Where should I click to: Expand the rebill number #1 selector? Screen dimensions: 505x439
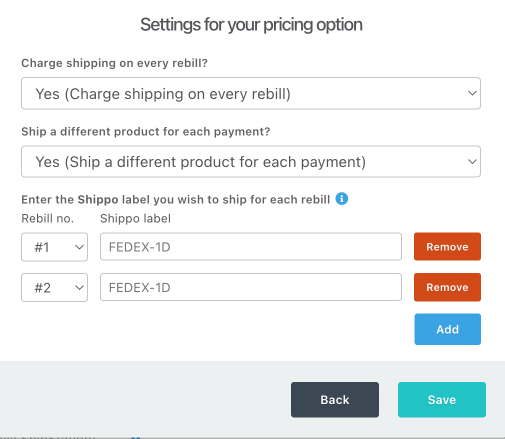tap(55, 247)
